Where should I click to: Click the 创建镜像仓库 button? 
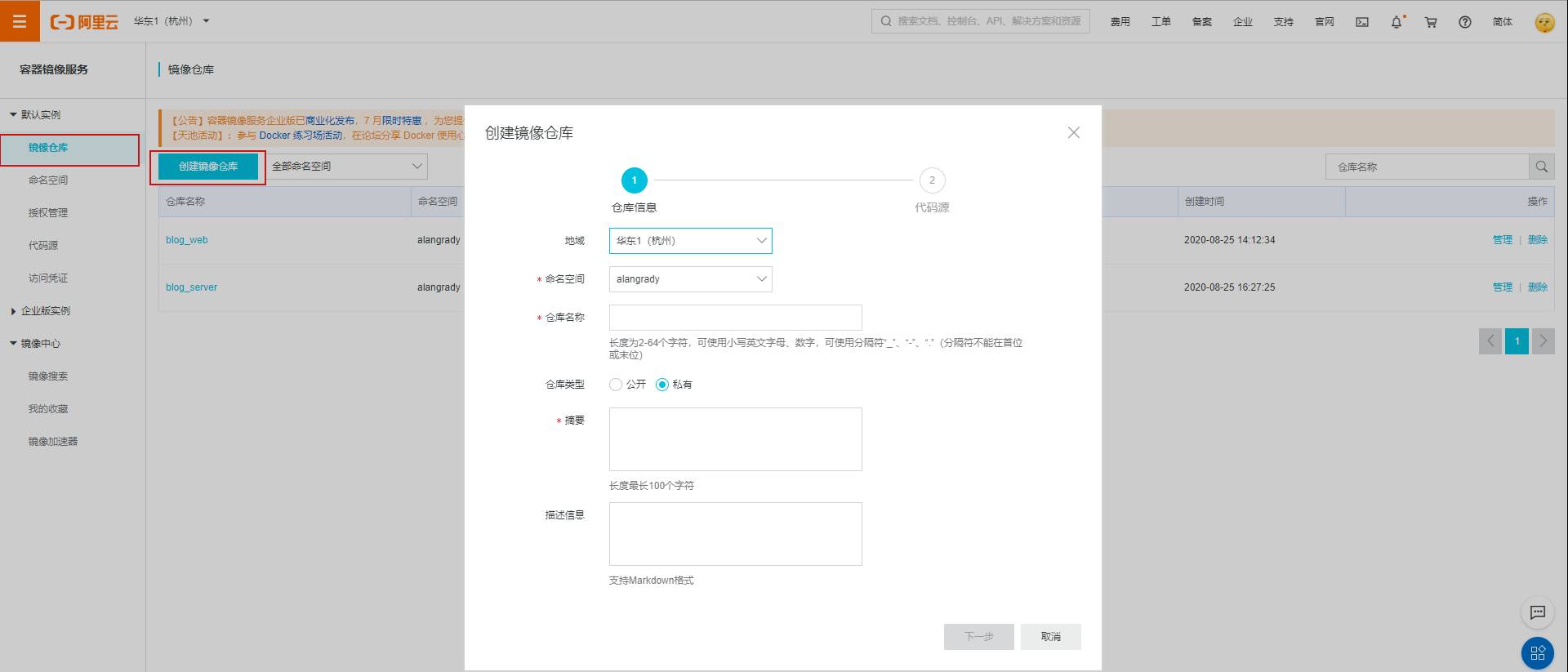tap(208, 167)
